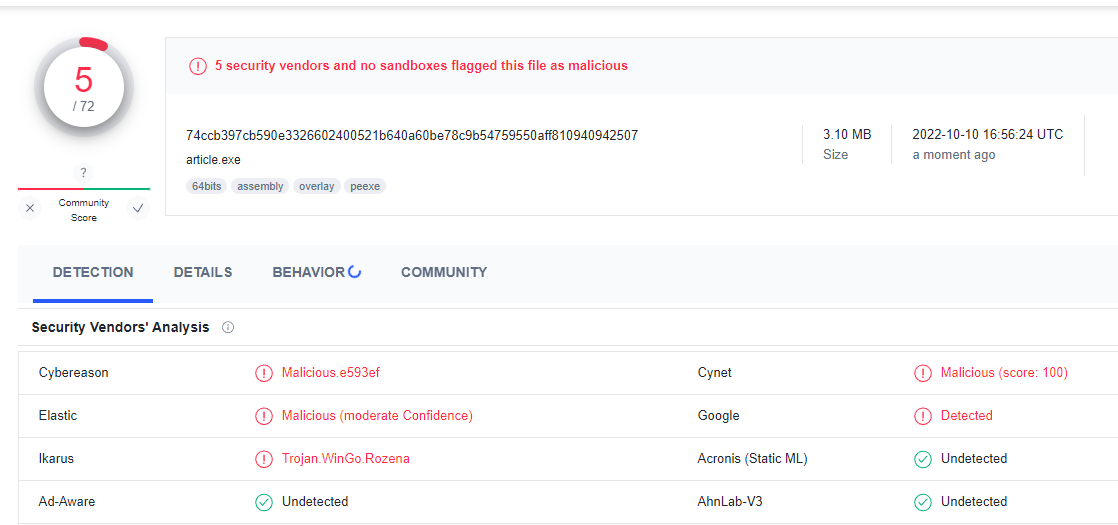Click the Acronis undetected green check icon
Image resolution: width=1118 pixels, height=525 pixels.
click(923, 459)
